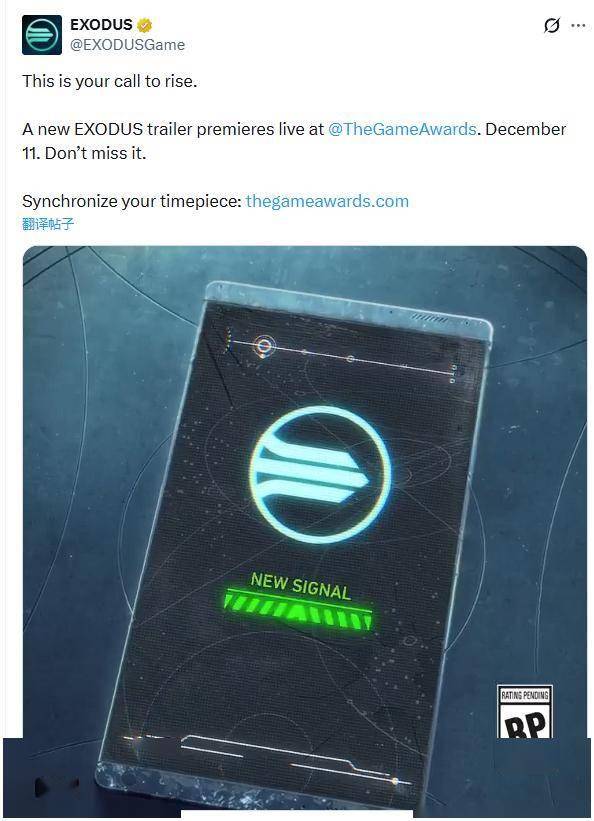The width and height of the screenshot is (594, 821).
Task: Click the green striped signal progress bar
Action: [x=297, y=610]
